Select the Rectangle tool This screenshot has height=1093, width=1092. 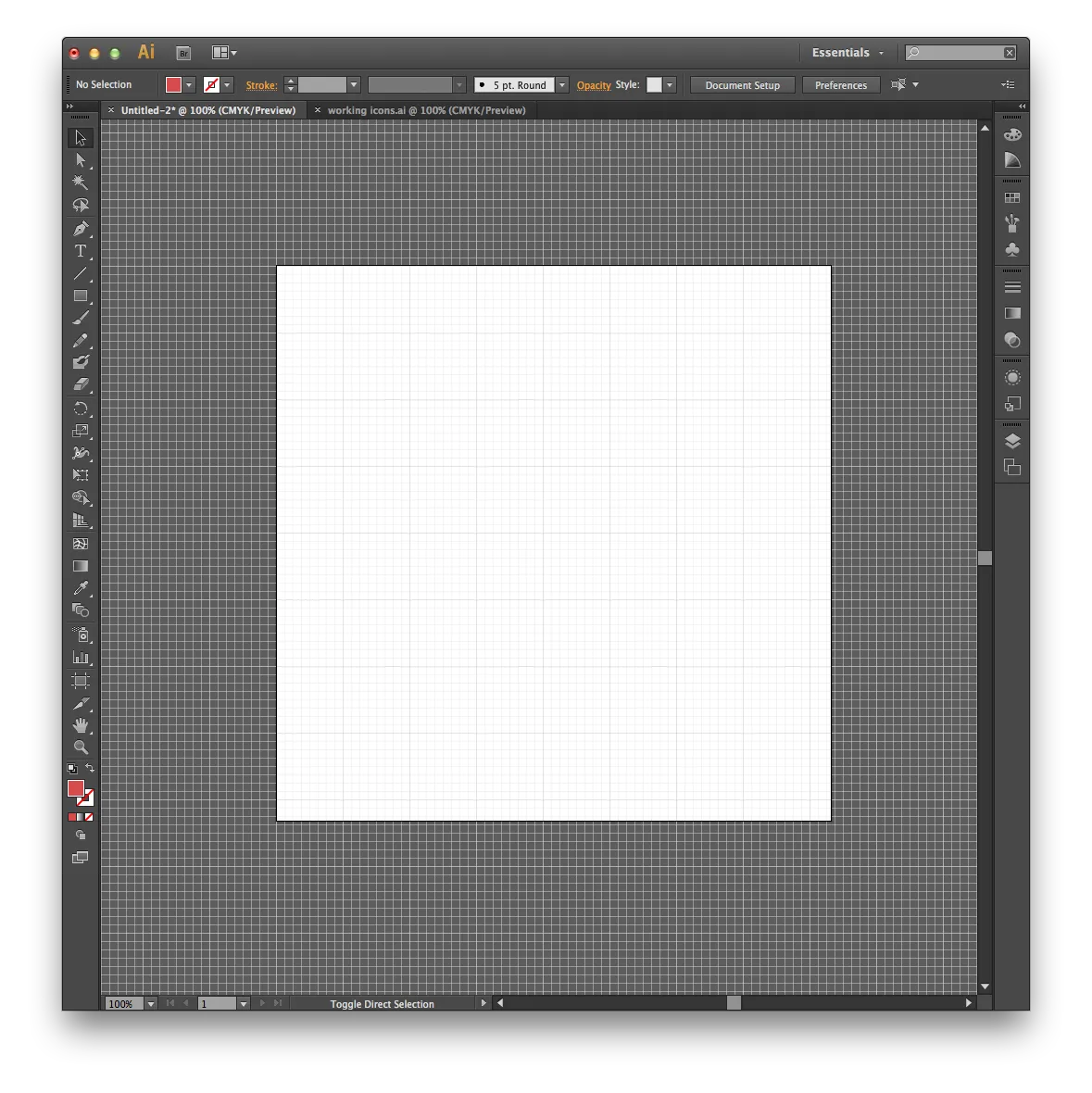pos(81,295)
